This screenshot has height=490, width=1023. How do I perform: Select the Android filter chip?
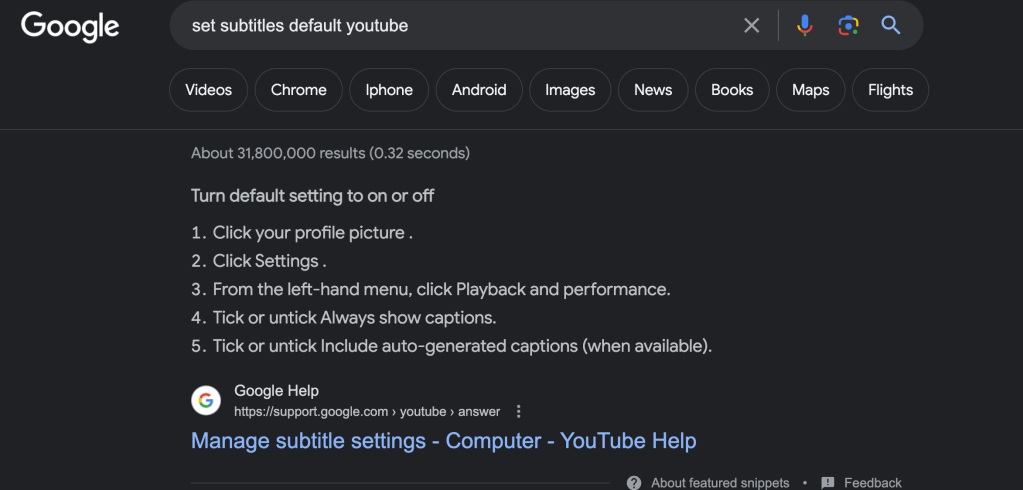pyautogui.click(x=479, y=90)
